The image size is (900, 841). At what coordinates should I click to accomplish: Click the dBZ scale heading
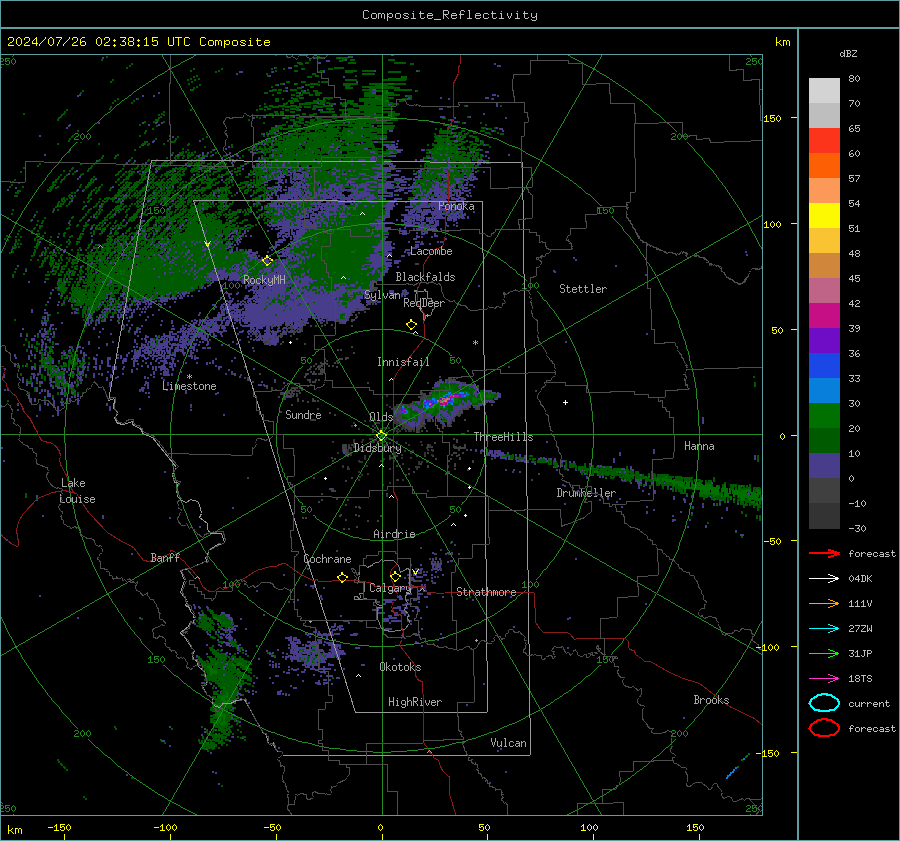(x=848, y=53)
